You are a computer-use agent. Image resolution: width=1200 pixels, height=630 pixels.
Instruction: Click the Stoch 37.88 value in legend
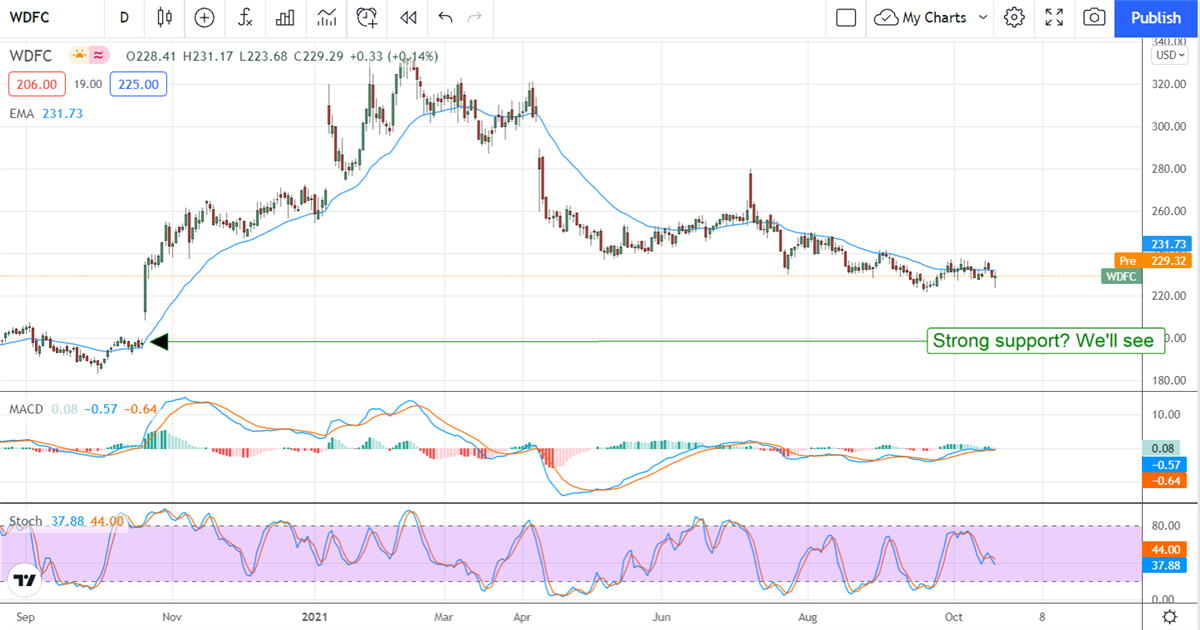coord(66,521)
